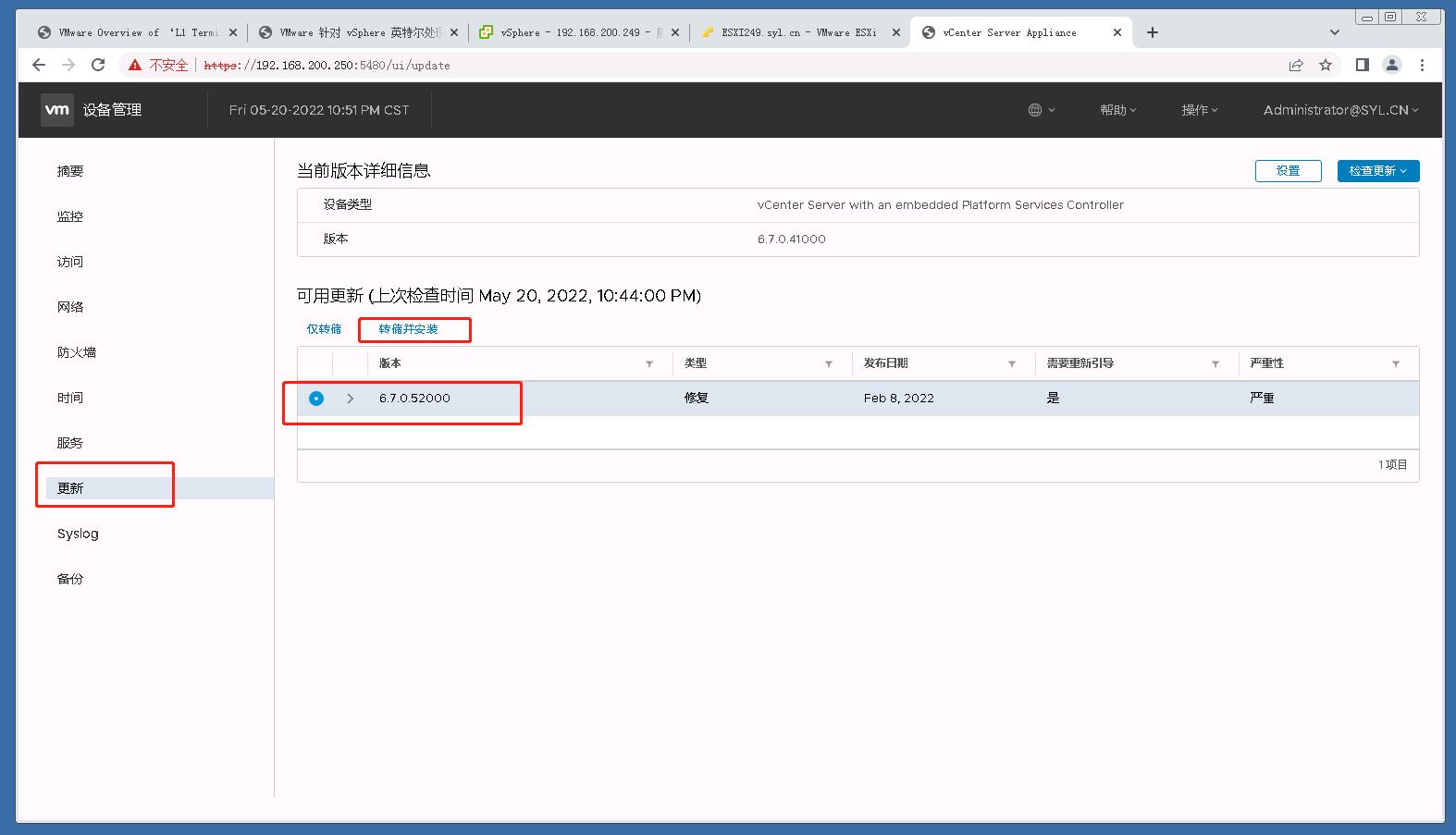This screenshot has width=1456, height=835.
Task: Open a new browser tab
Action: point(1152,32)
